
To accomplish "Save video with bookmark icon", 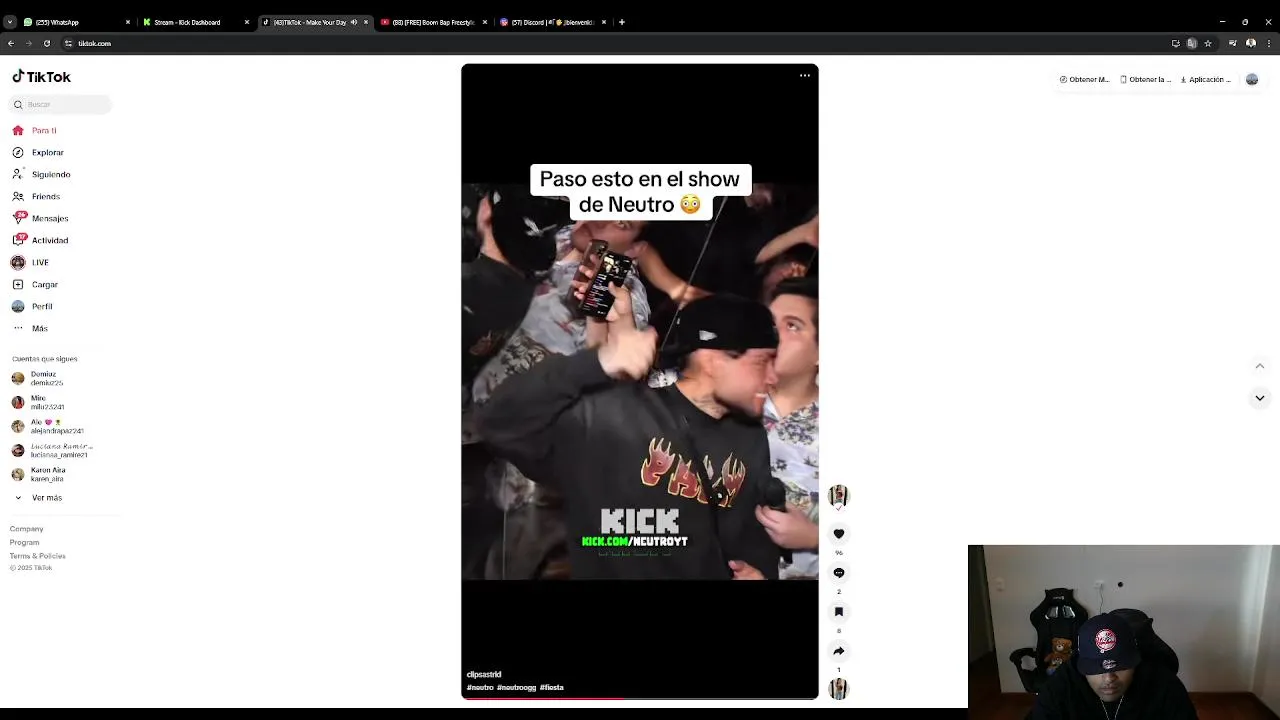I will pos(838,612).
